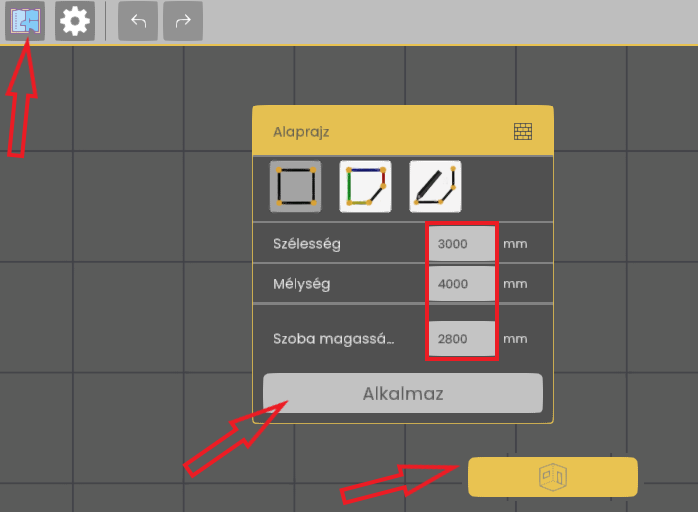Select the pencil free-draw room tool
698x512 pixels.
[x=435, y=187]
